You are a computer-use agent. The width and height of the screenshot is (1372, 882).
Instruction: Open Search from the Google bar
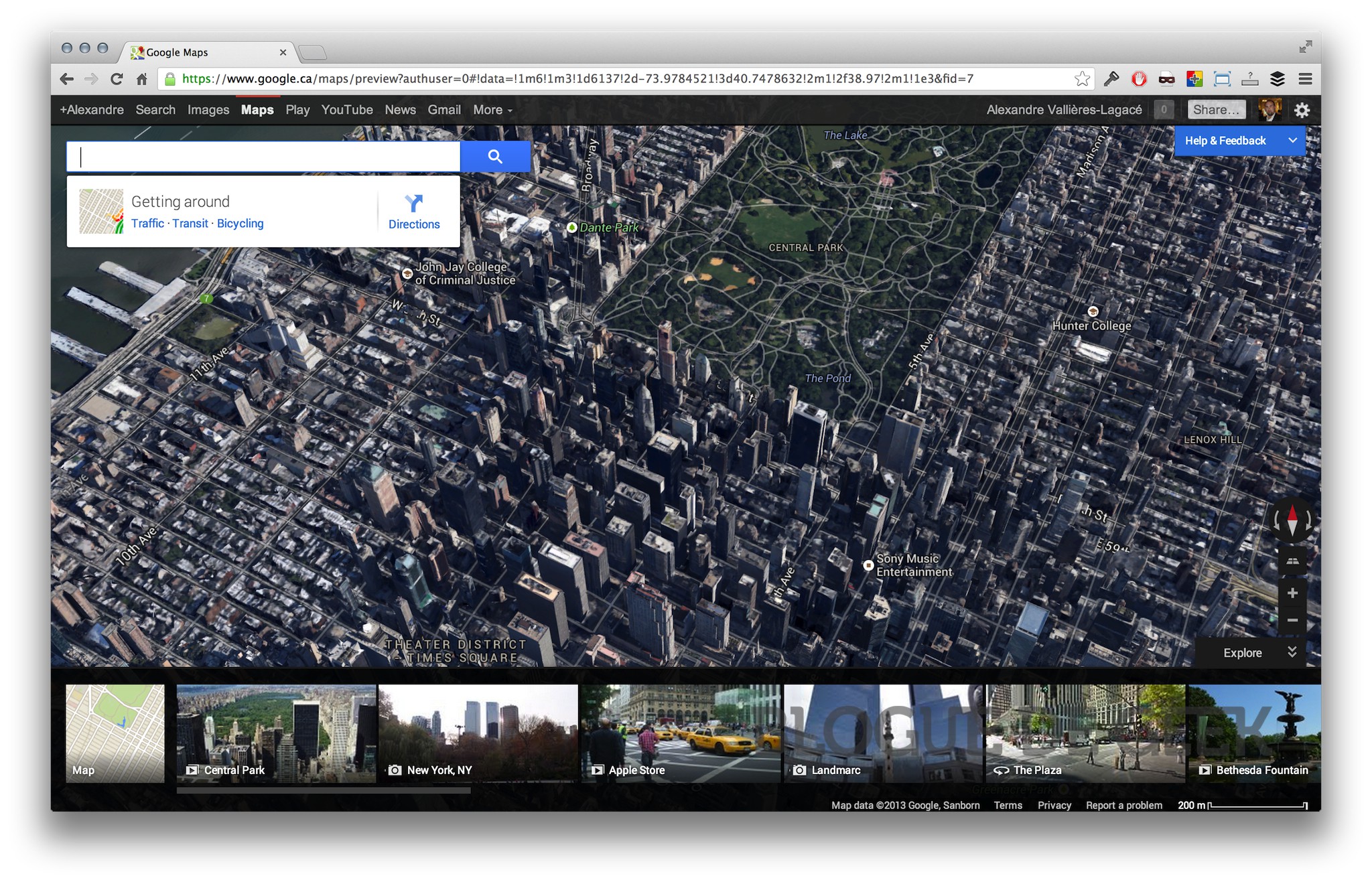[x=155, y=110]
